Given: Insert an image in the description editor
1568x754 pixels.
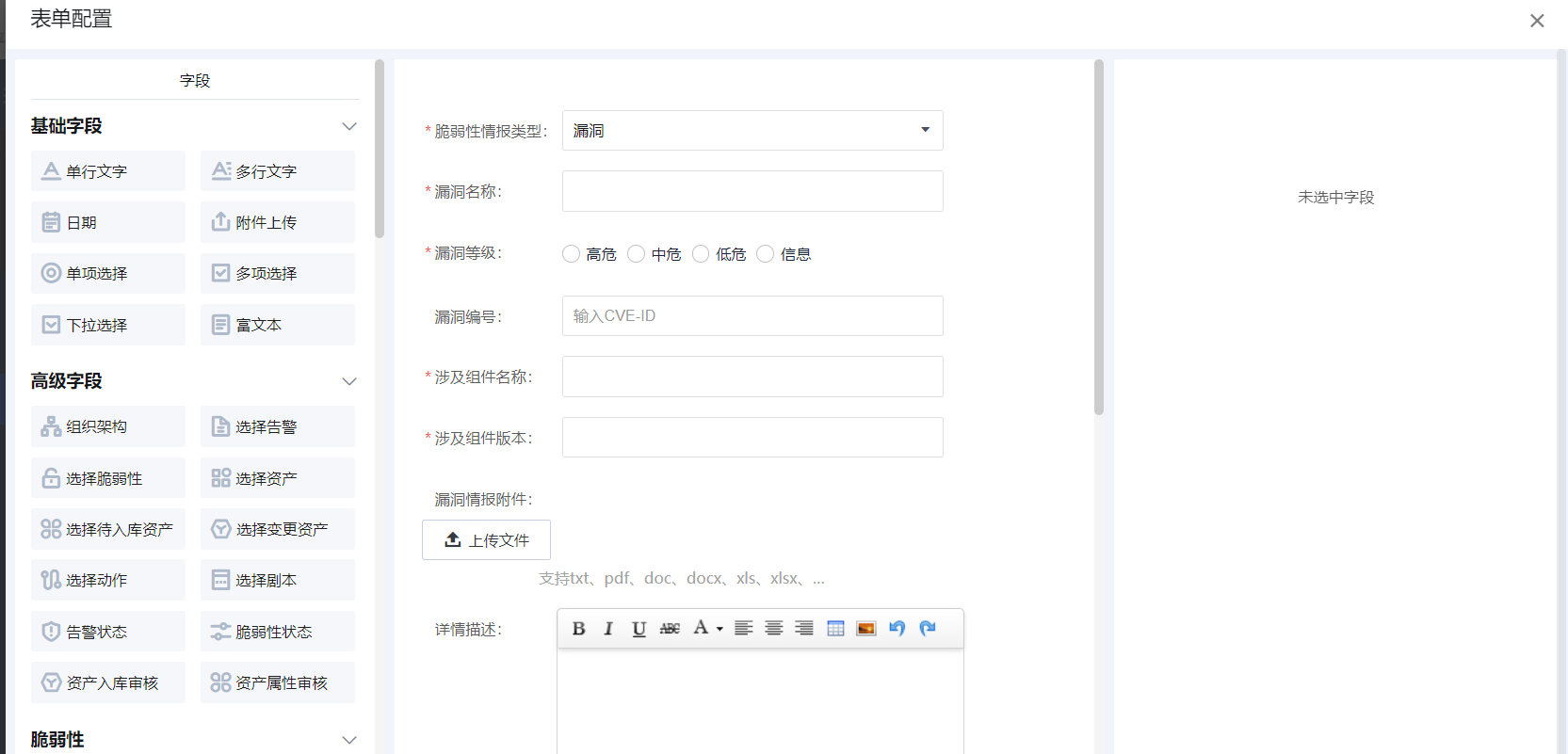Looking at the screenshot, I should (x=866, y=629).
